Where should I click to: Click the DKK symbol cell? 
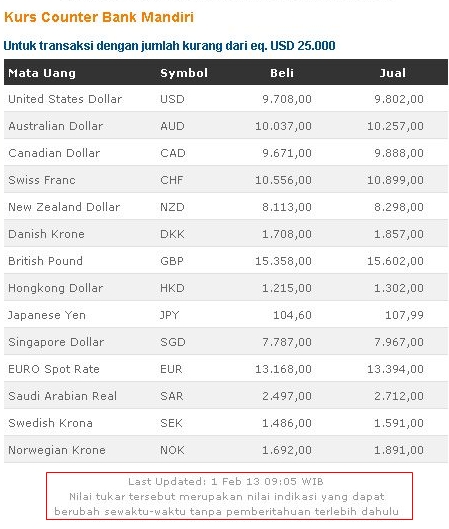[172, 234]
